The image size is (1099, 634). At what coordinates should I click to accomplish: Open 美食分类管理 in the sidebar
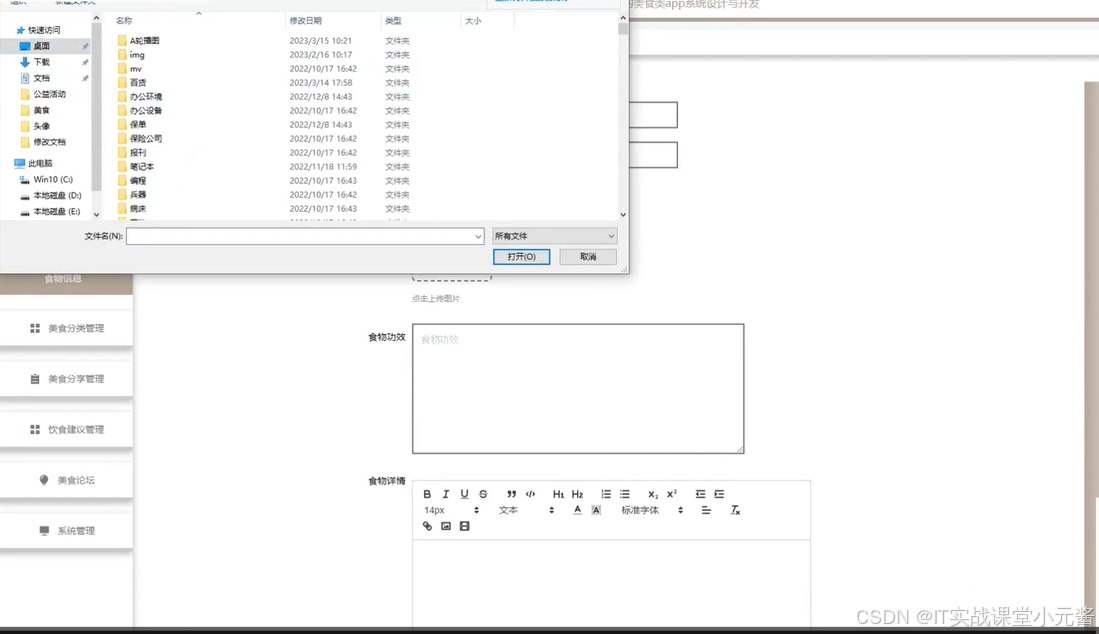coord(67,328)
